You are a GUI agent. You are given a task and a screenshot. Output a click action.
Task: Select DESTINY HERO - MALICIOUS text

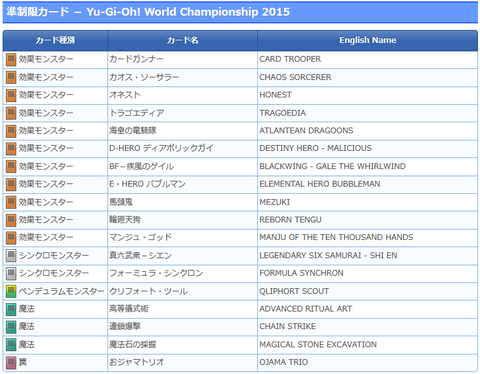tap(315, 148)
